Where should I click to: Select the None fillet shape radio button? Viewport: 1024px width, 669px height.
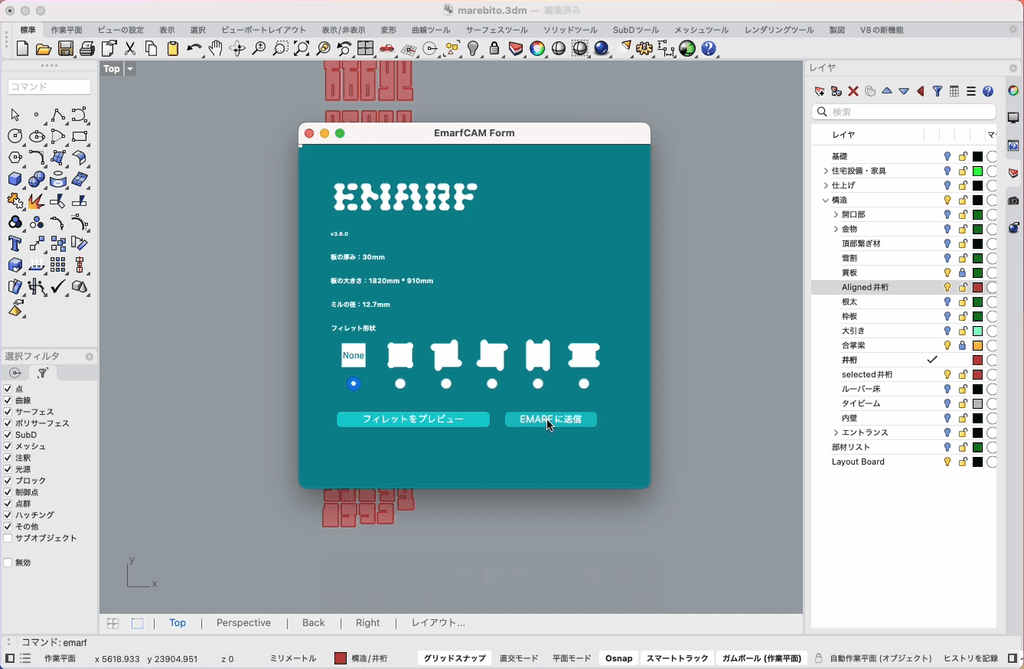coord(353,383)
